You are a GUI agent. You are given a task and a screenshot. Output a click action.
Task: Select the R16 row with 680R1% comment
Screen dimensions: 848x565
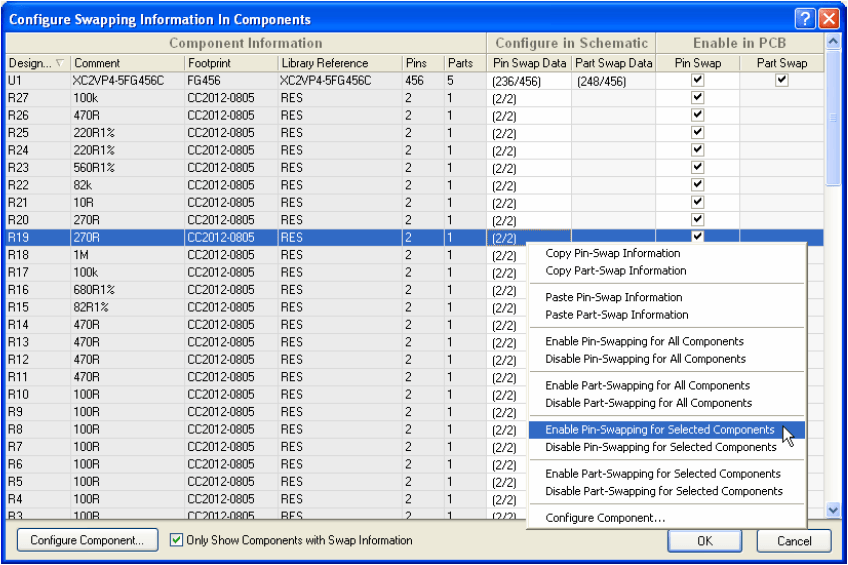click(415, 290)
